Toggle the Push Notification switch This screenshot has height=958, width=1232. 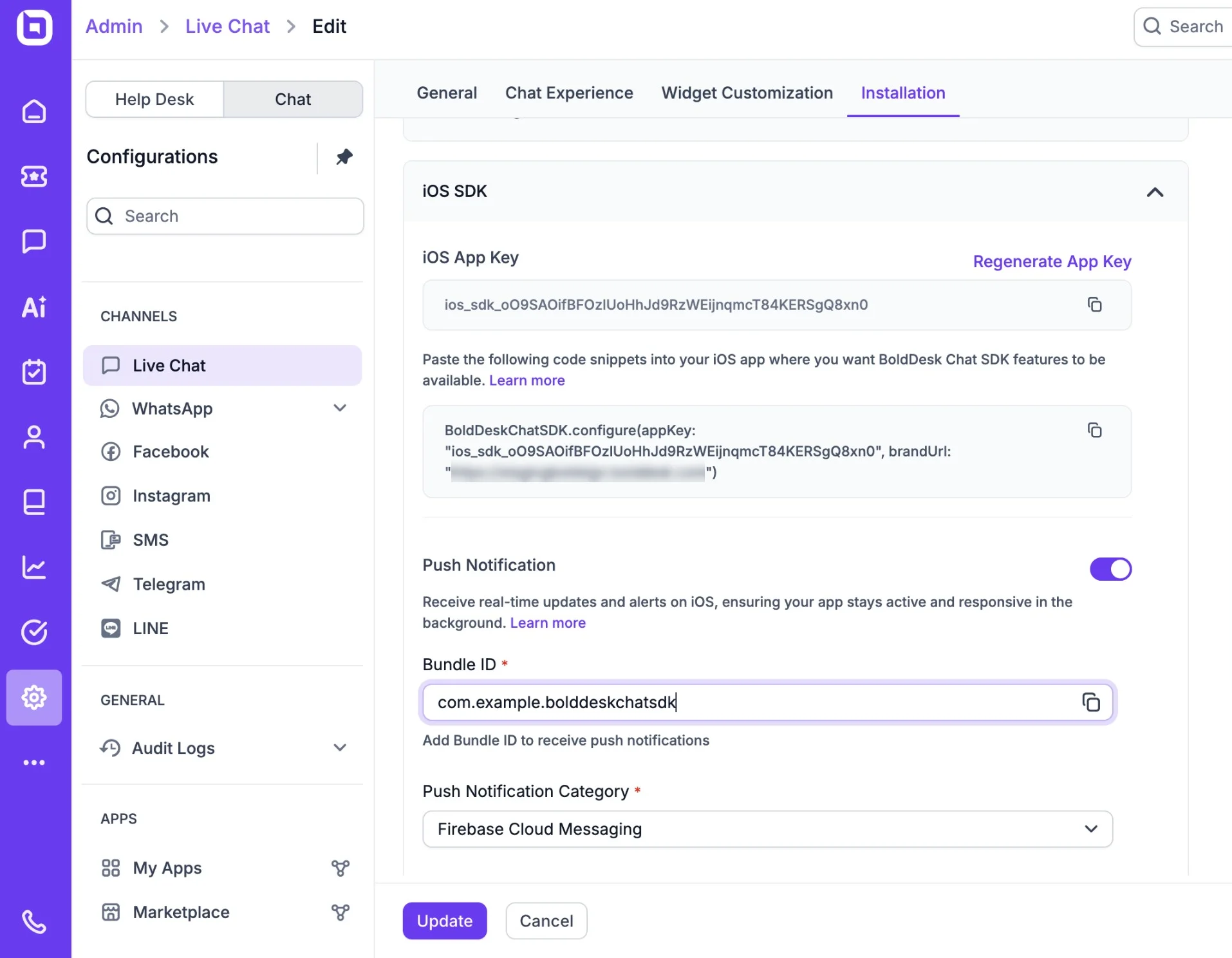click(x=1110, y=569)
